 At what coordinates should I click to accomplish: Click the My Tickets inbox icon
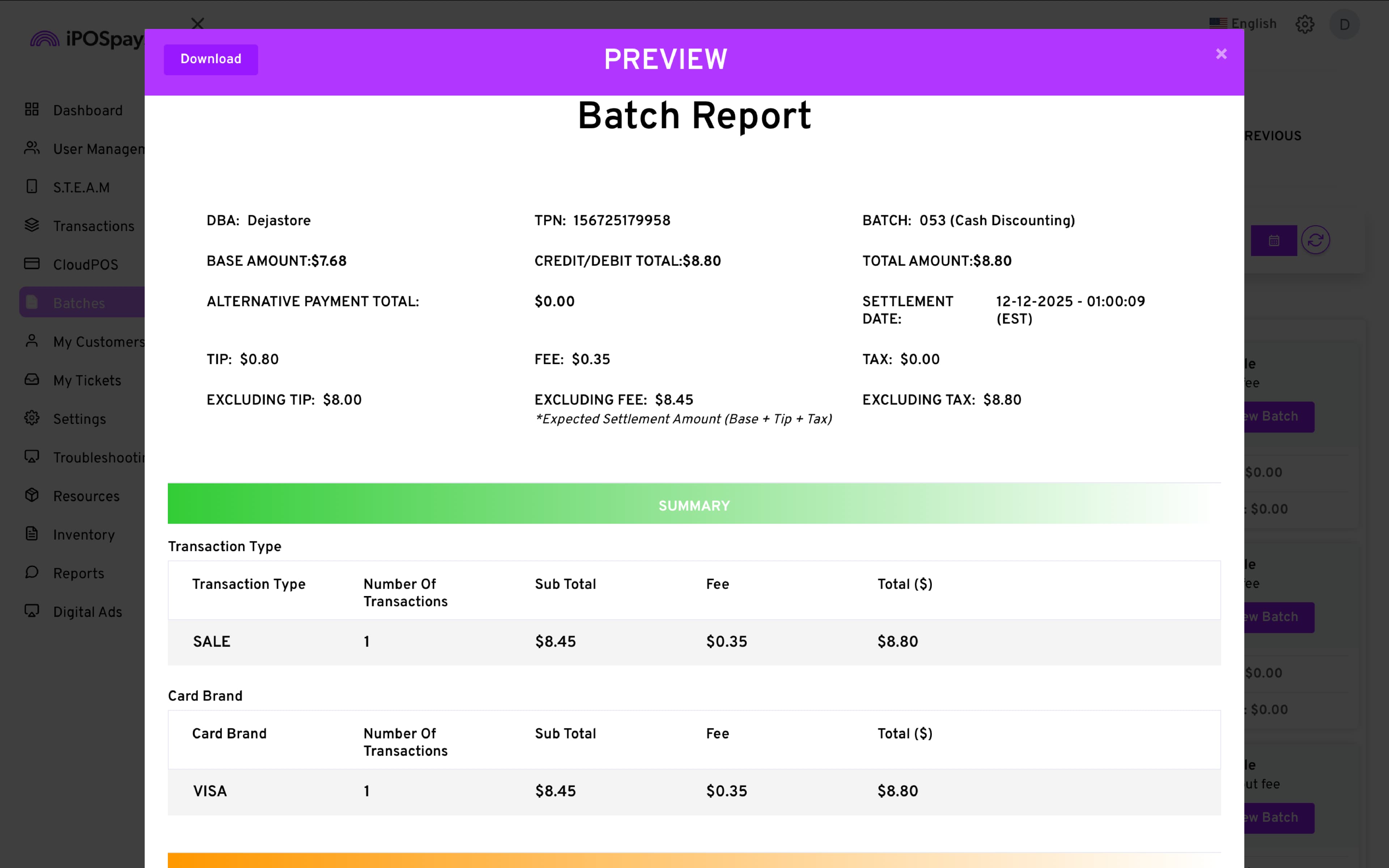click(32, 379)
